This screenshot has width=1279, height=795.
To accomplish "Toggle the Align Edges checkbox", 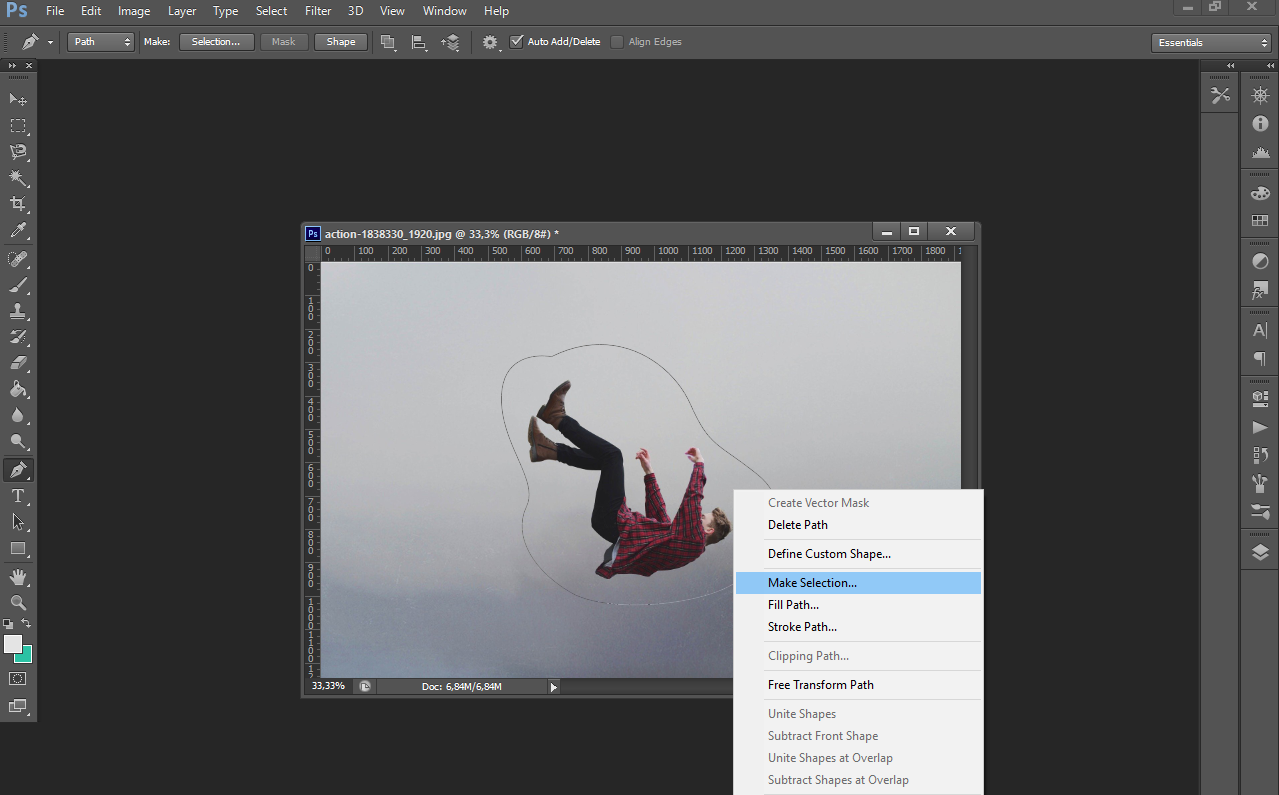I will click(617, 42).
